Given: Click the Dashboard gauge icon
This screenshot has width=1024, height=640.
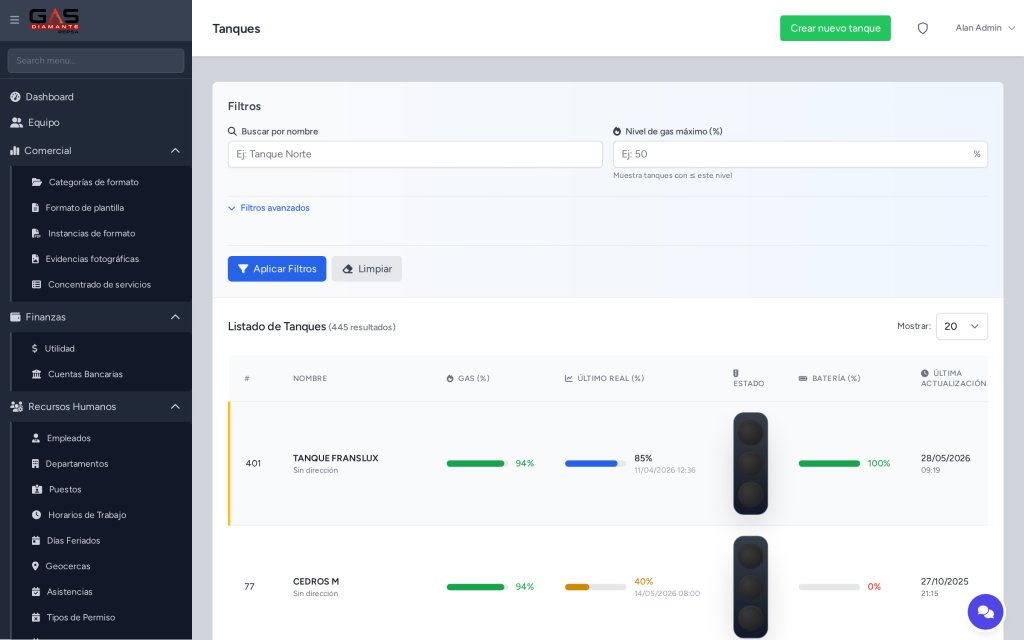Looking at the screenshot, I should (15, 97).
